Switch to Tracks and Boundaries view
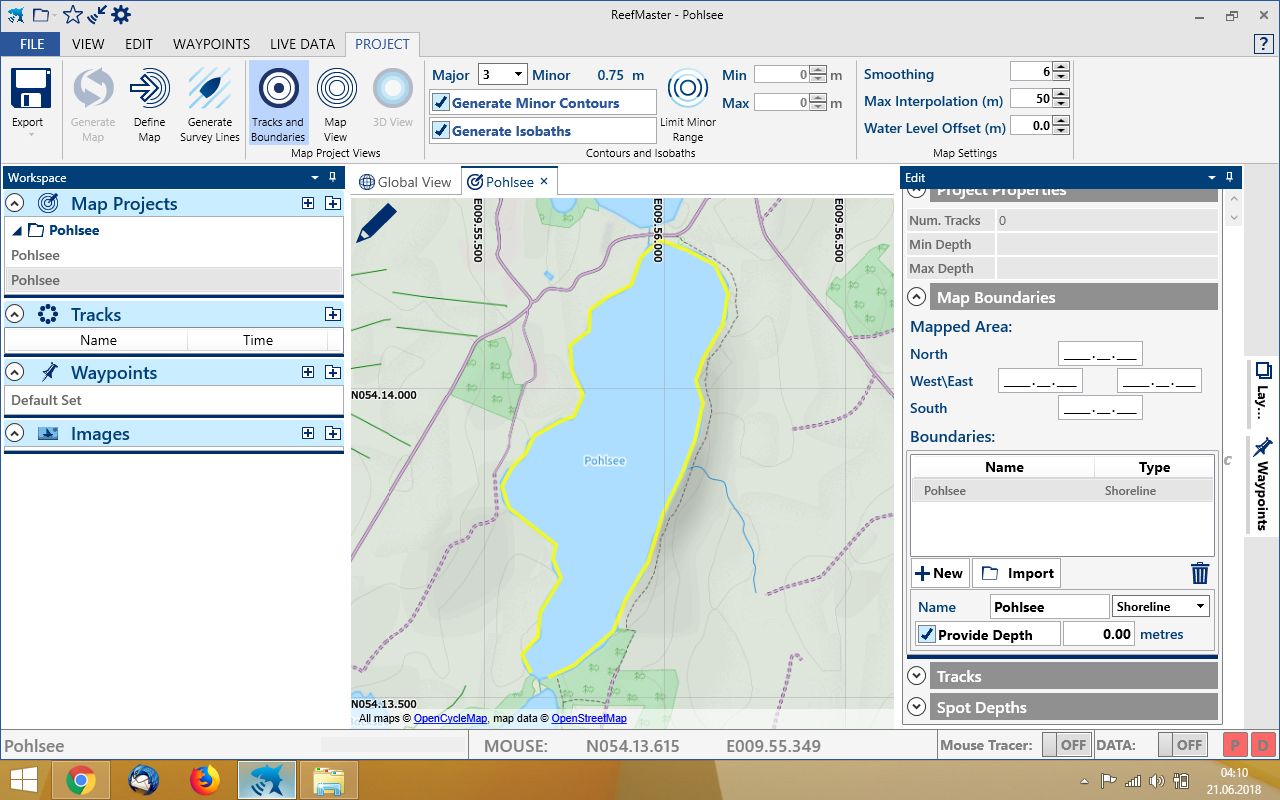Image resolution: width=1280 pixels, height=800 pixels. point(278,89)
